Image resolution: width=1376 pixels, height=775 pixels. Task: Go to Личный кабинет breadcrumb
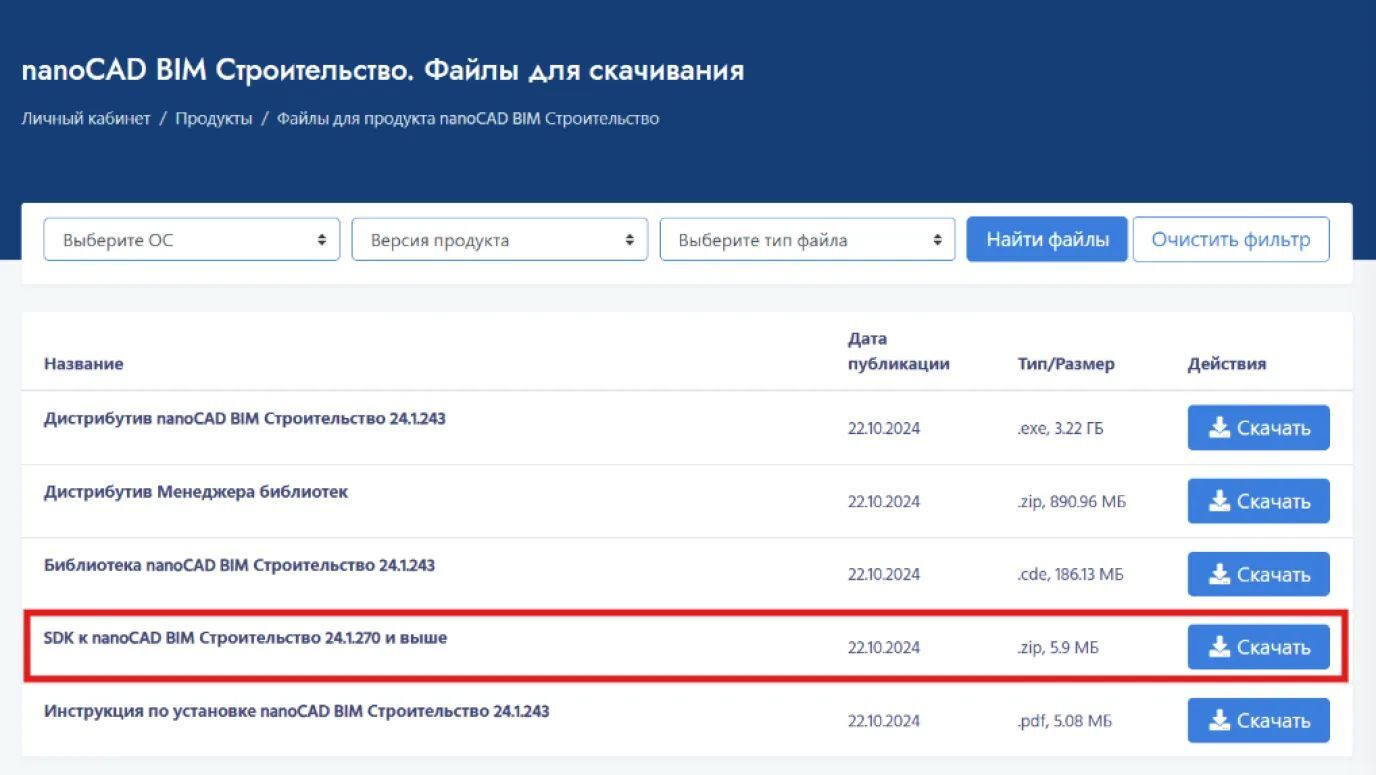point(86,118)
